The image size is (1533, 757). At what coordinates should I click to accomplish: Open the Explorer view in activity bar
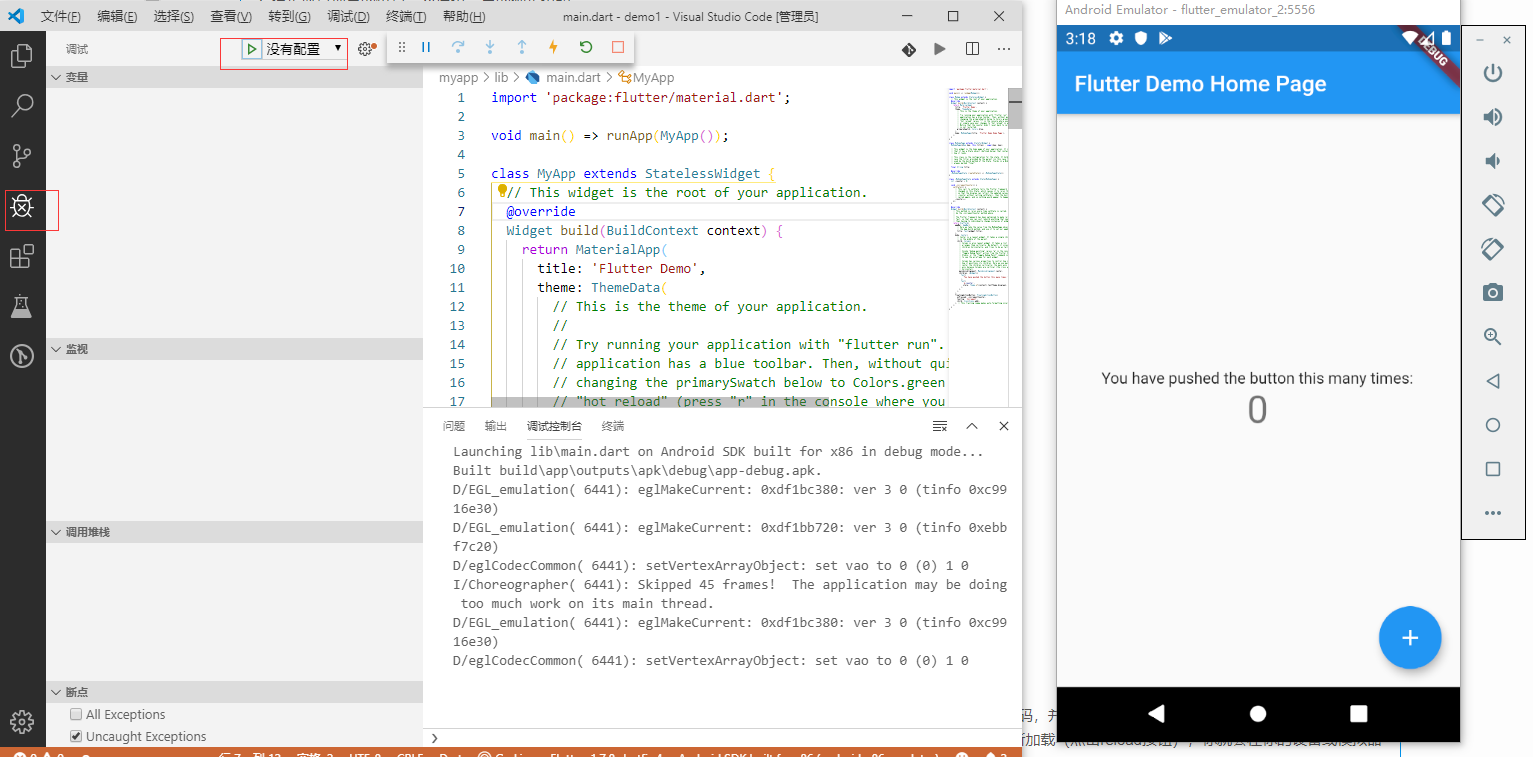(x=22, y=56)
